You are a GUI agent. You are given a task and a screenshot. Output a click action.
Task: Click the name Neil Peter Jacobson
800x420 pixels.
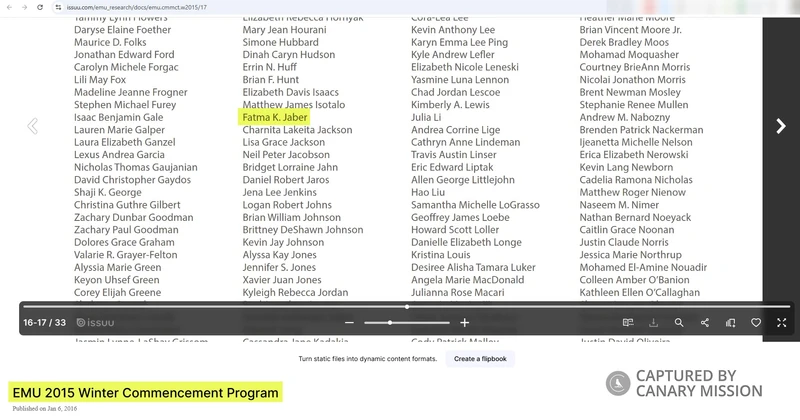[x=286, y=155]
